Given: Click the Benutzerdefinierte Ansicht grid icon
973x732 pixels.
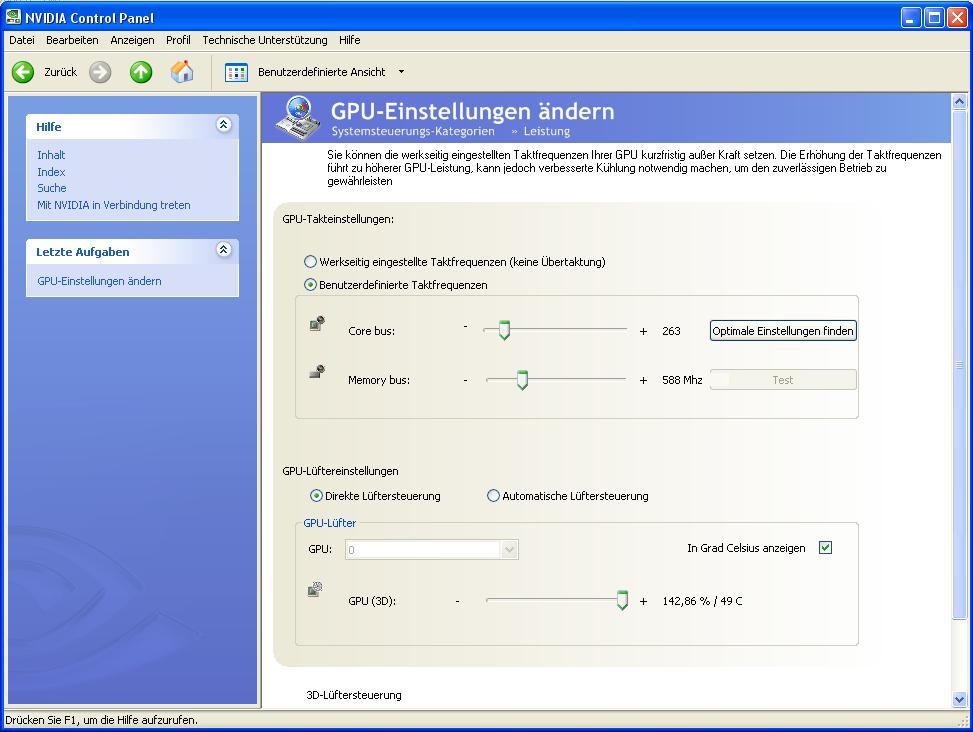Looking at the screenshot, I should point(236,72).
